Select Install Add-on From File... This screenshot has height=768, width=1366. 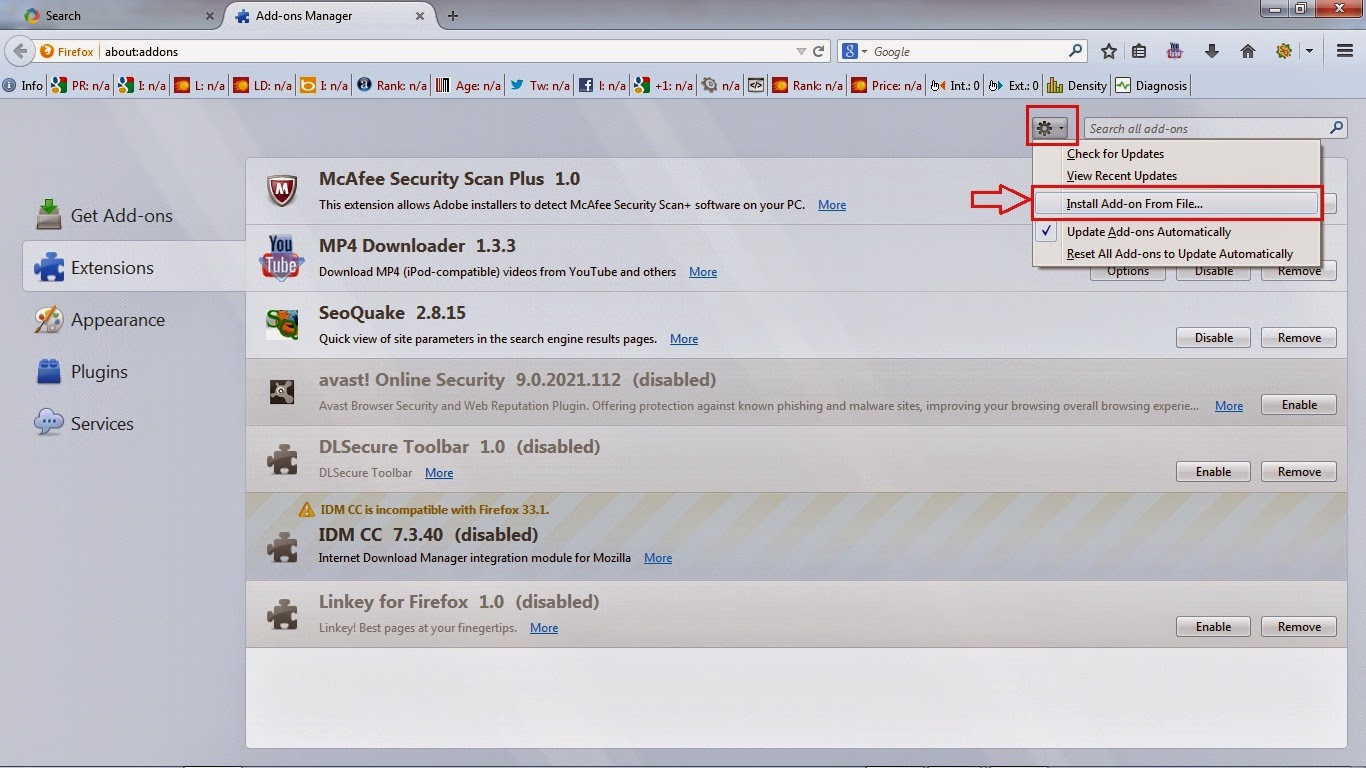pyautogui.click(x=1176, y=203)
